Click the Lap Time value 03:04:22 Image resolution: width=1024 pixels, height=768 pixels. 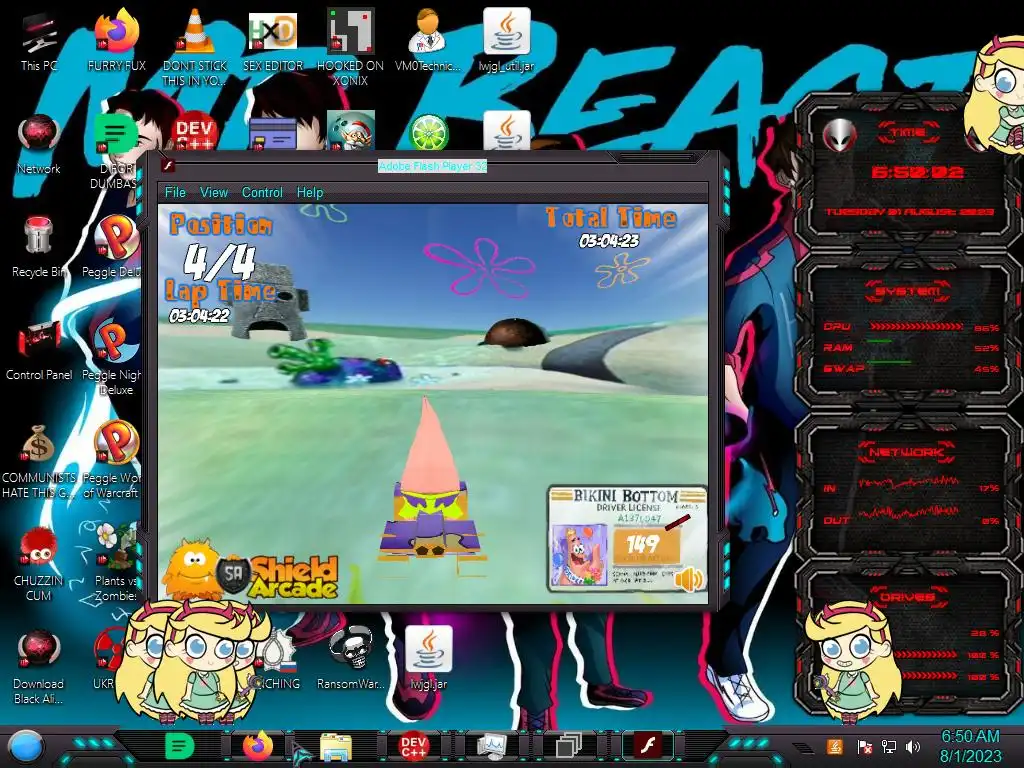click(199, 316)
